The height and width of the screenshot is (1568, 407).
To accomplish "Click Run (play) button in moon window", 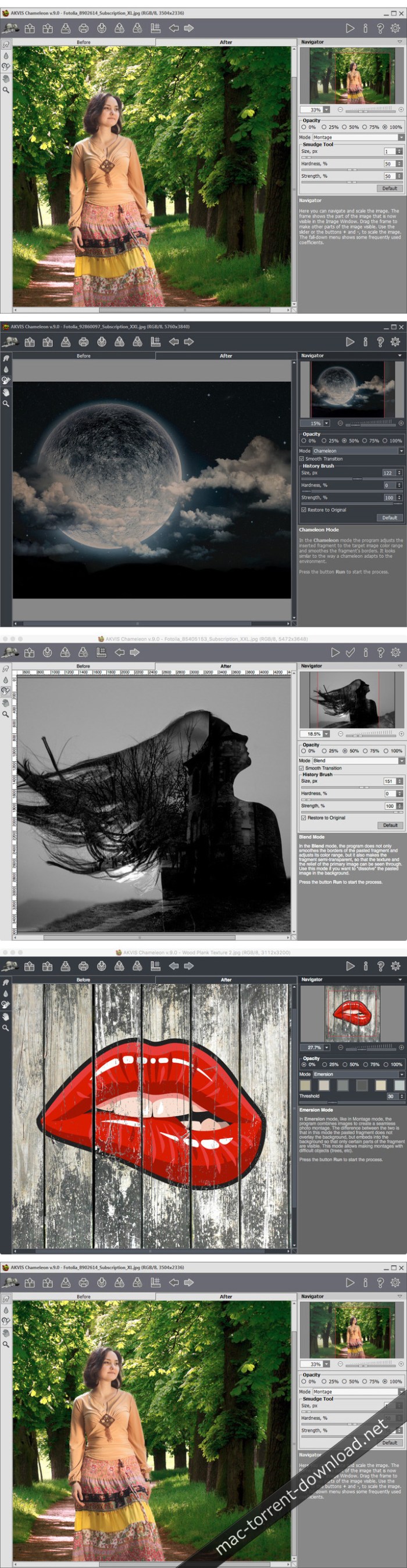I will coord(349,342).
